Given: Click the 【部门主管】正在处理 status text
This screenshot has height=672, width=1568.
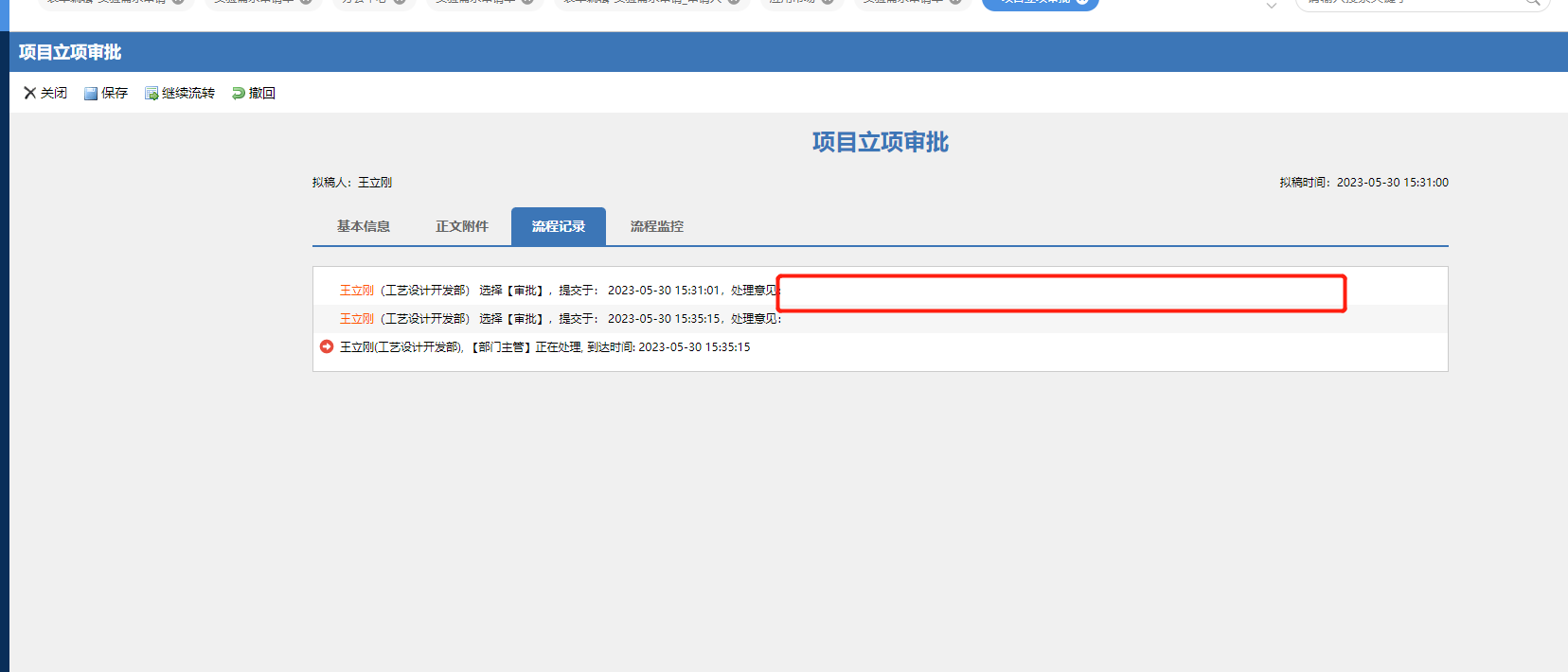Looking at the screenshot, I should tap(526, 347).
